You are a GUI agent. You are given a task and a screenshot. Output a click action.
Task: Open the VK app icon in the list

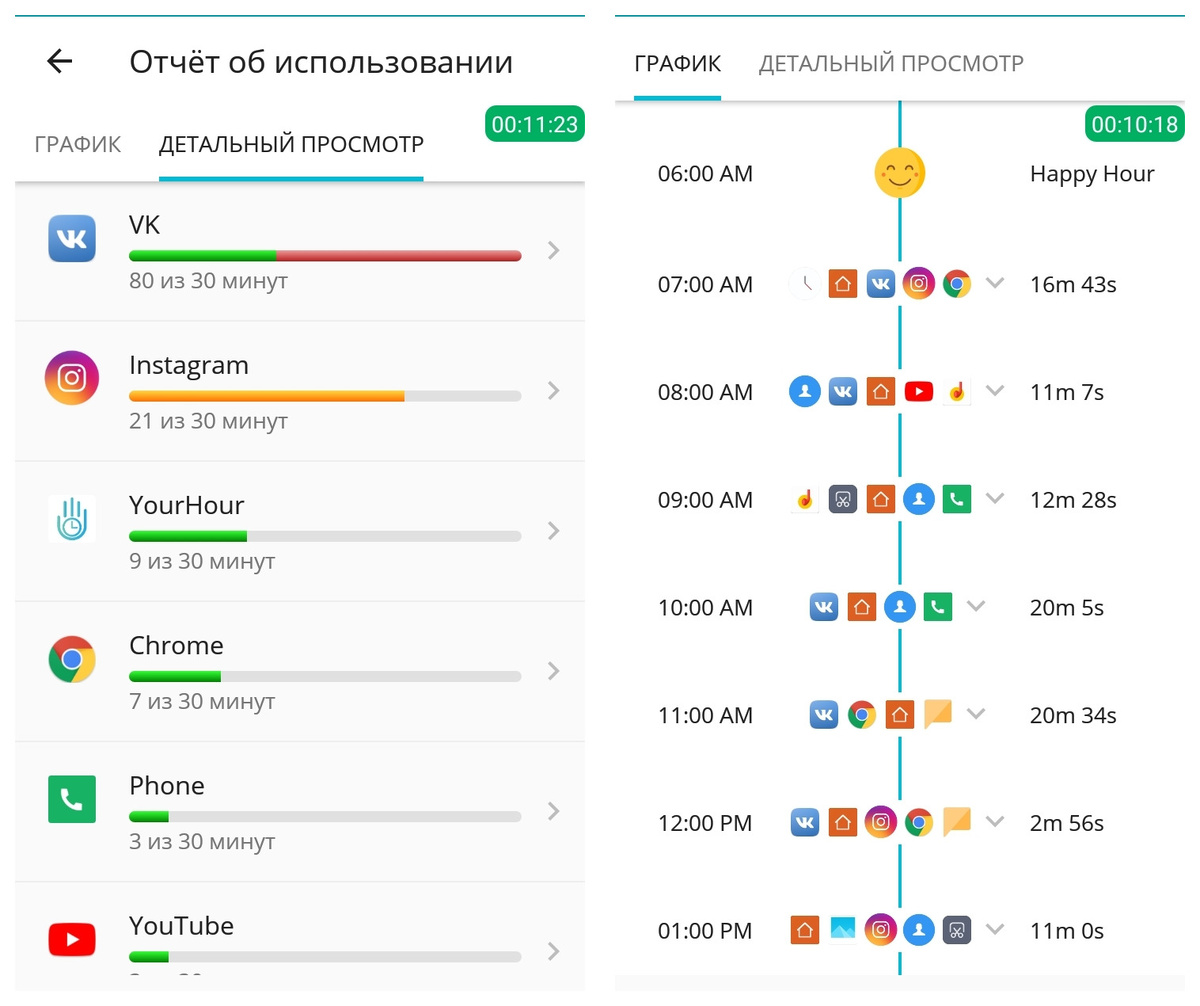point(72,239)
